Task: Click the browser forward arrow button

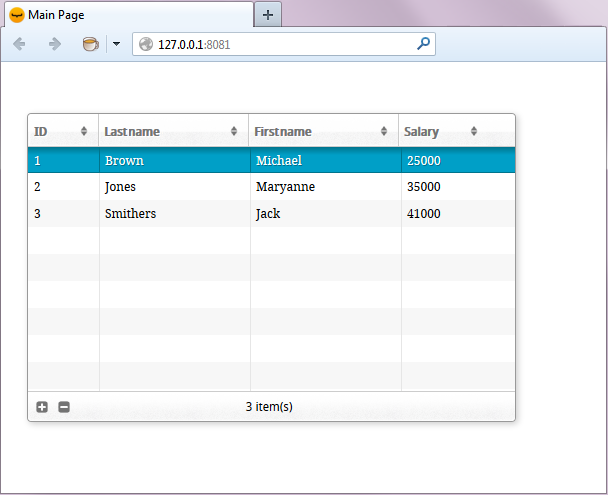Action: [x=55, y=44]
